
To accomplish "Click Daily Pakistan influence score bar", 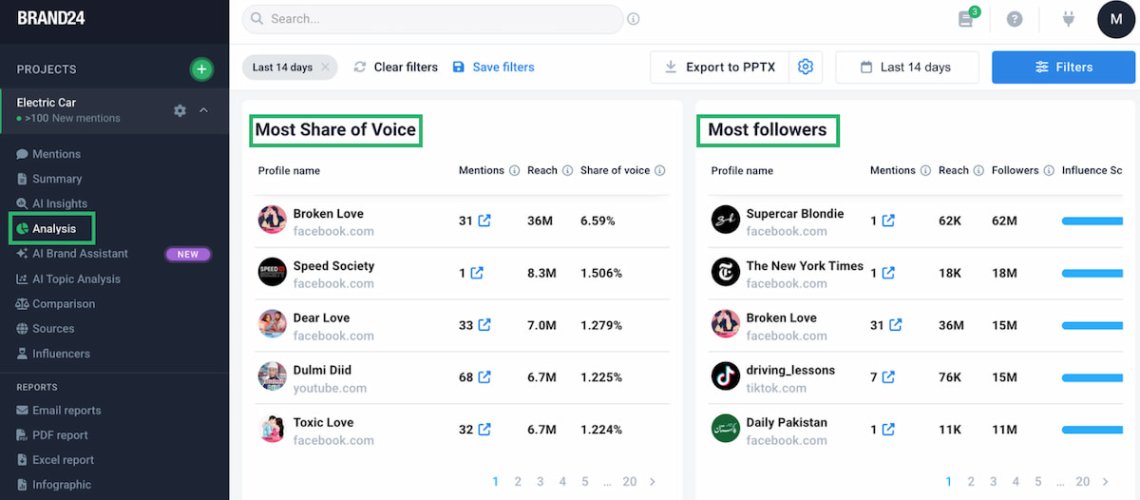I will point(1092,430).
